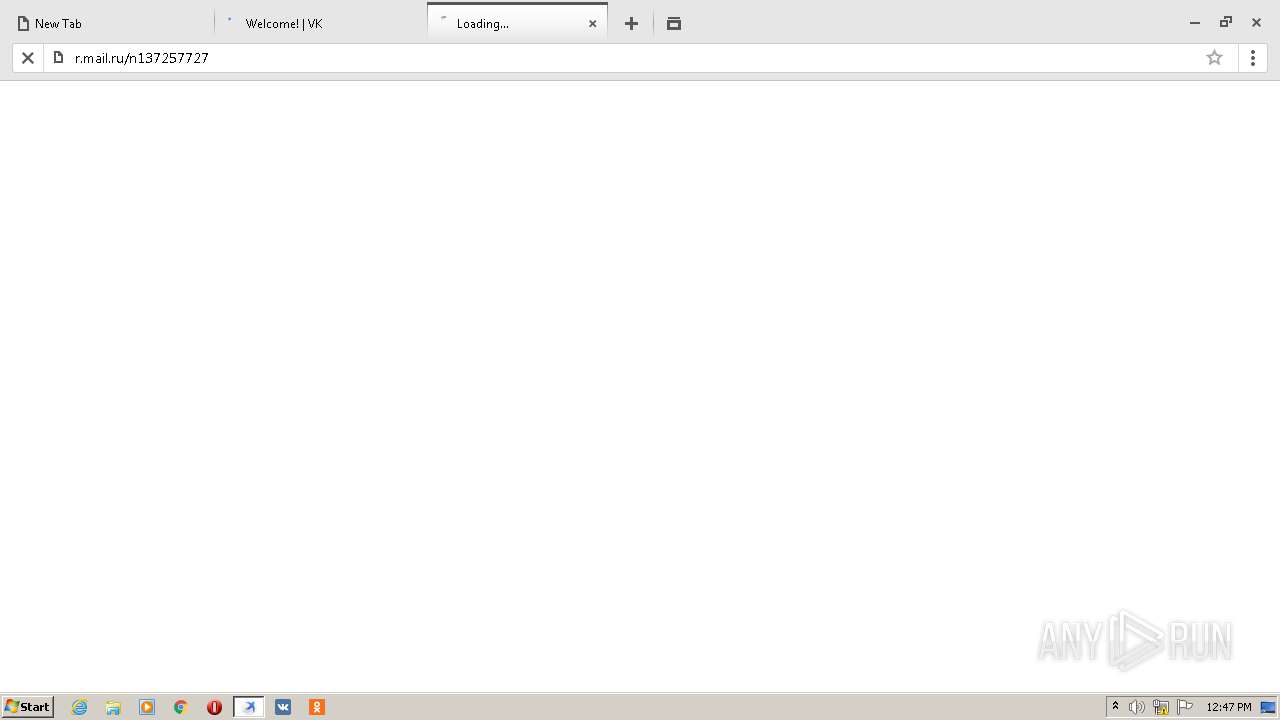Image resolution: width=1280 pixels, height=720 pixels.
Task: Select the Loading... tab
Action: click(x=517, y=23)
